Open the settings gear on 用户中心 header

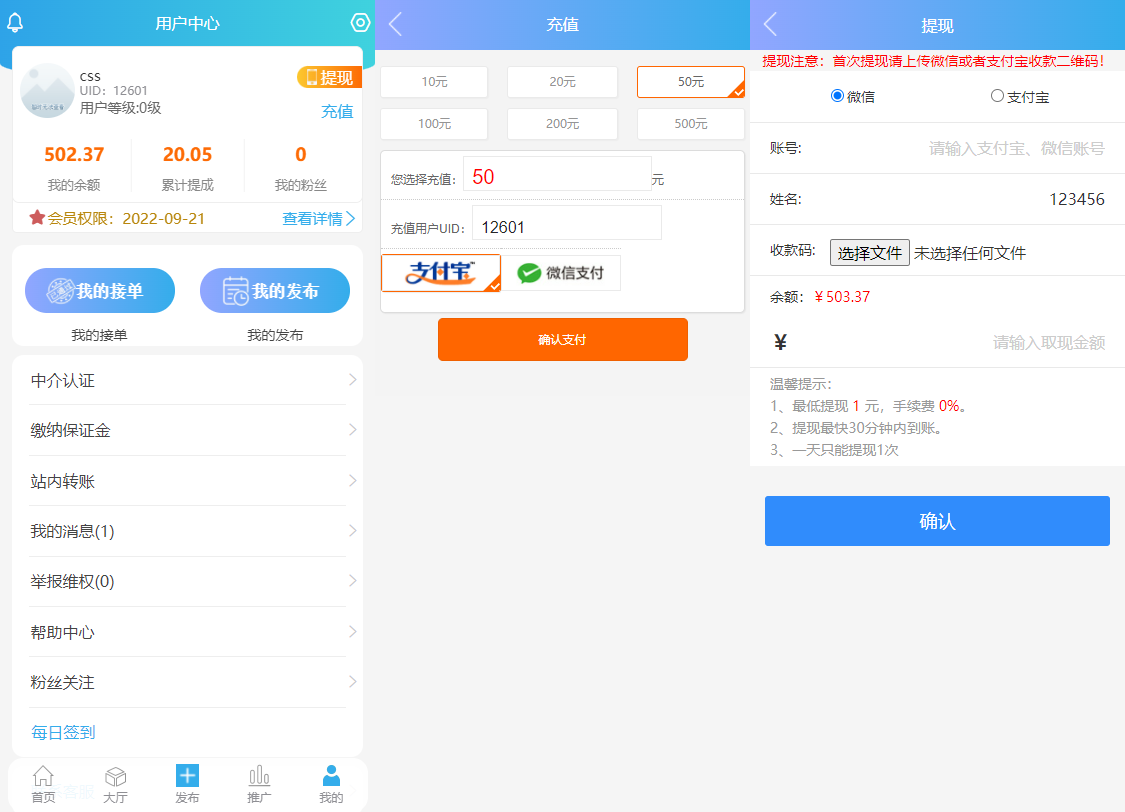pos(360,22)
